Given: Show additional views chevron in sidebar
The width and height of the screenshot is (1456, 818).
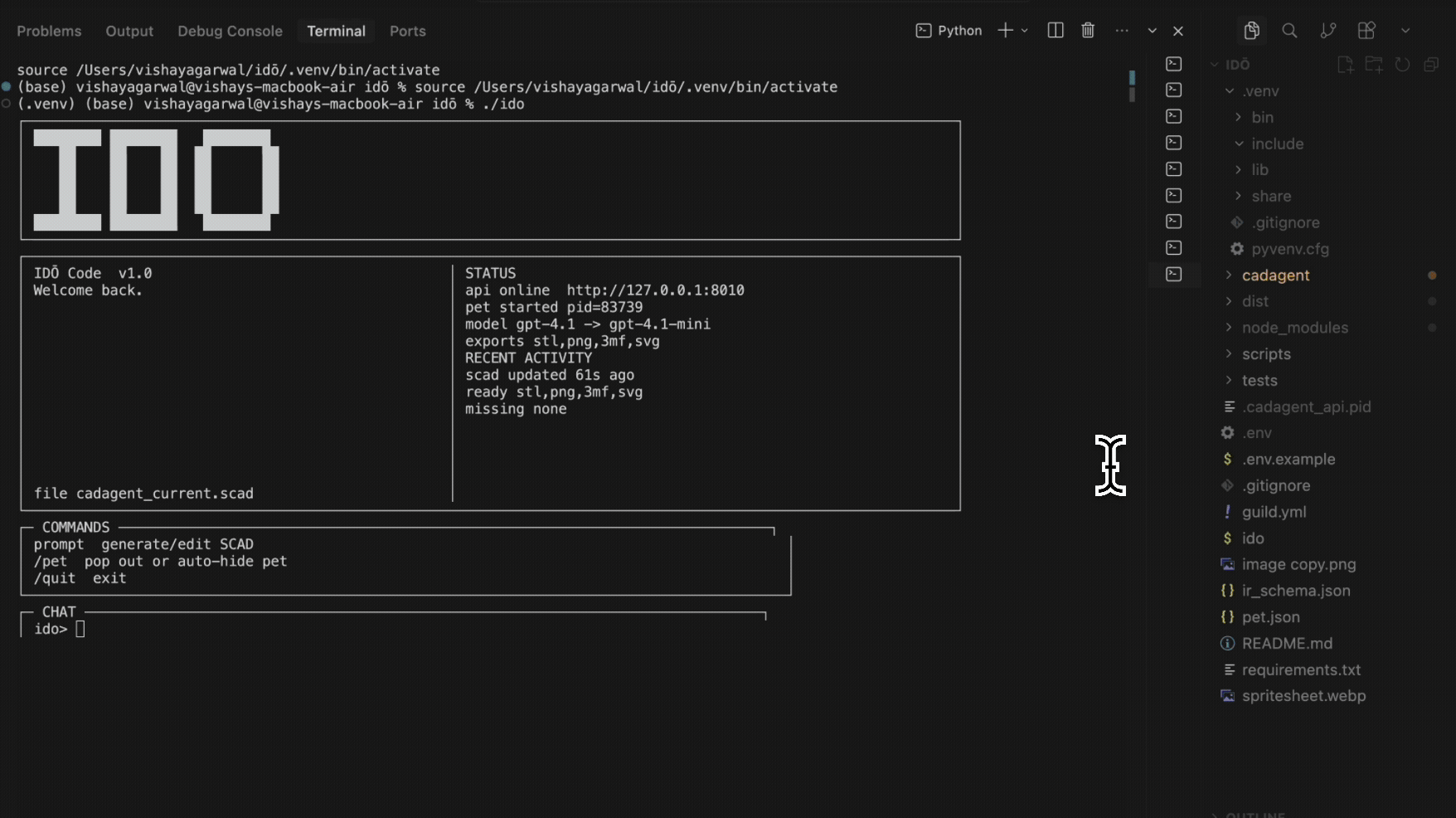Looking at the screenshot, I should coord(1405,31).
